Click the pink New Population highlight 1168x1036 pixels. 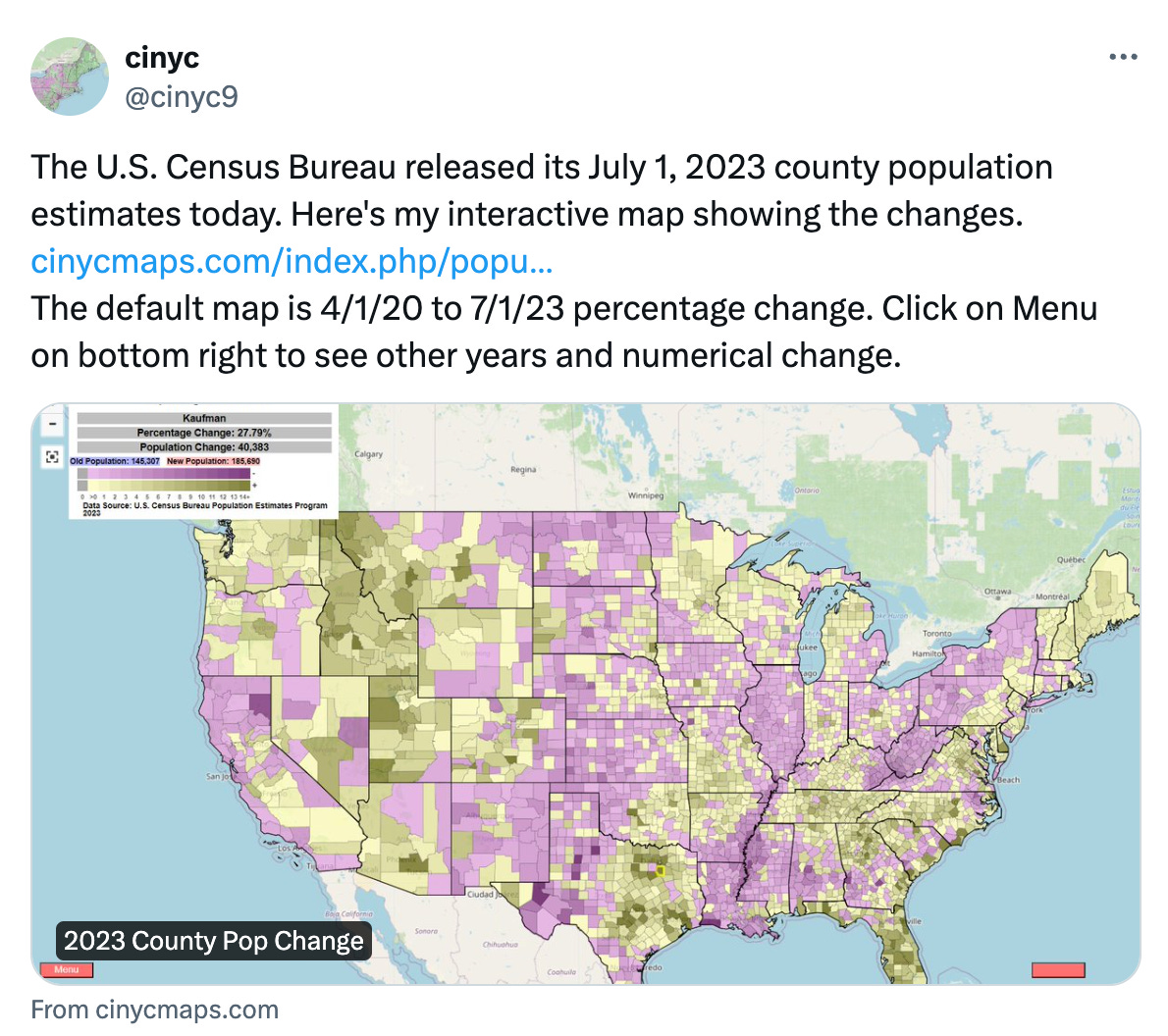pos(213,459)
